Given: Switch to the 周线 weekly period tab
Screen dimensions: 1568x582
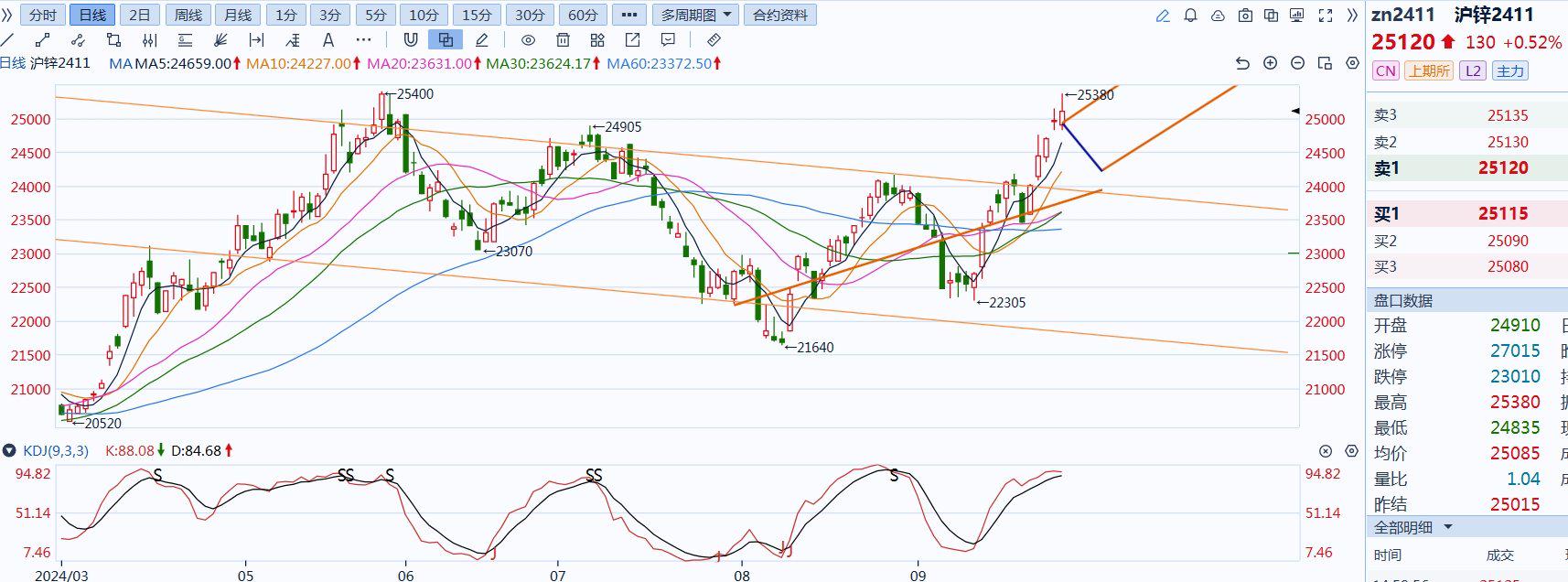Looking at the screenshot, I should (188, 16).
